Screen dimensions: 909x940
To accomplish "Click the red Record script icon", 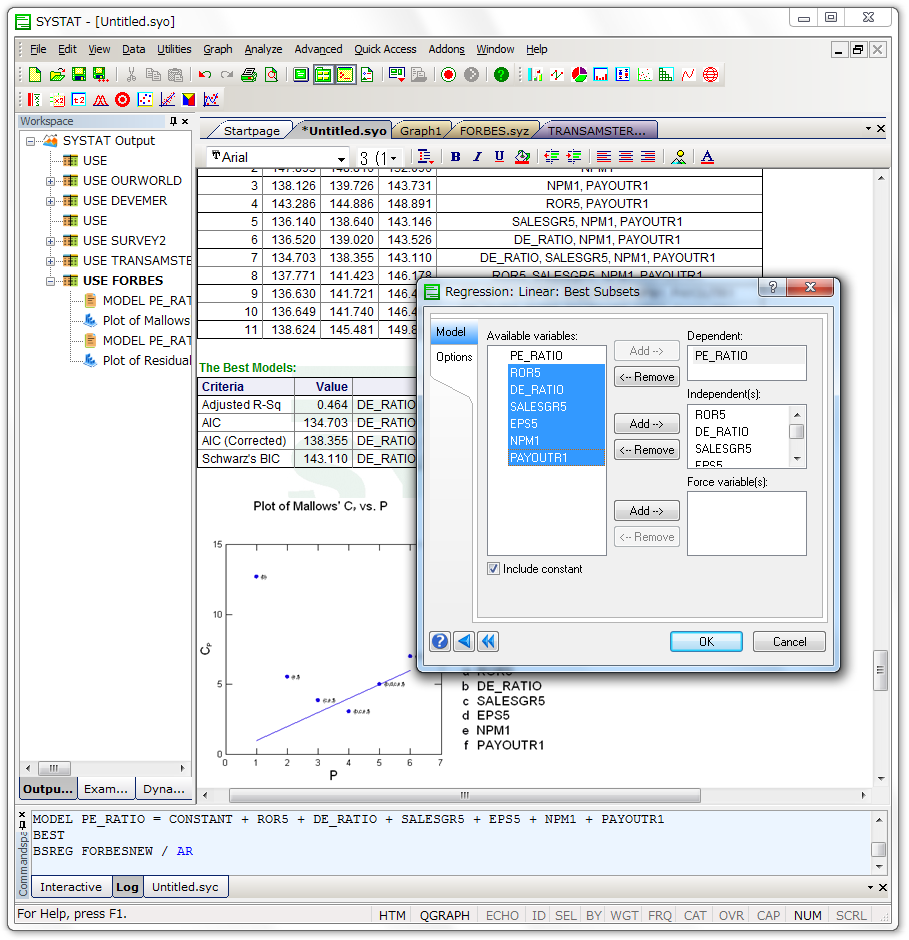I will click(449, 74).
